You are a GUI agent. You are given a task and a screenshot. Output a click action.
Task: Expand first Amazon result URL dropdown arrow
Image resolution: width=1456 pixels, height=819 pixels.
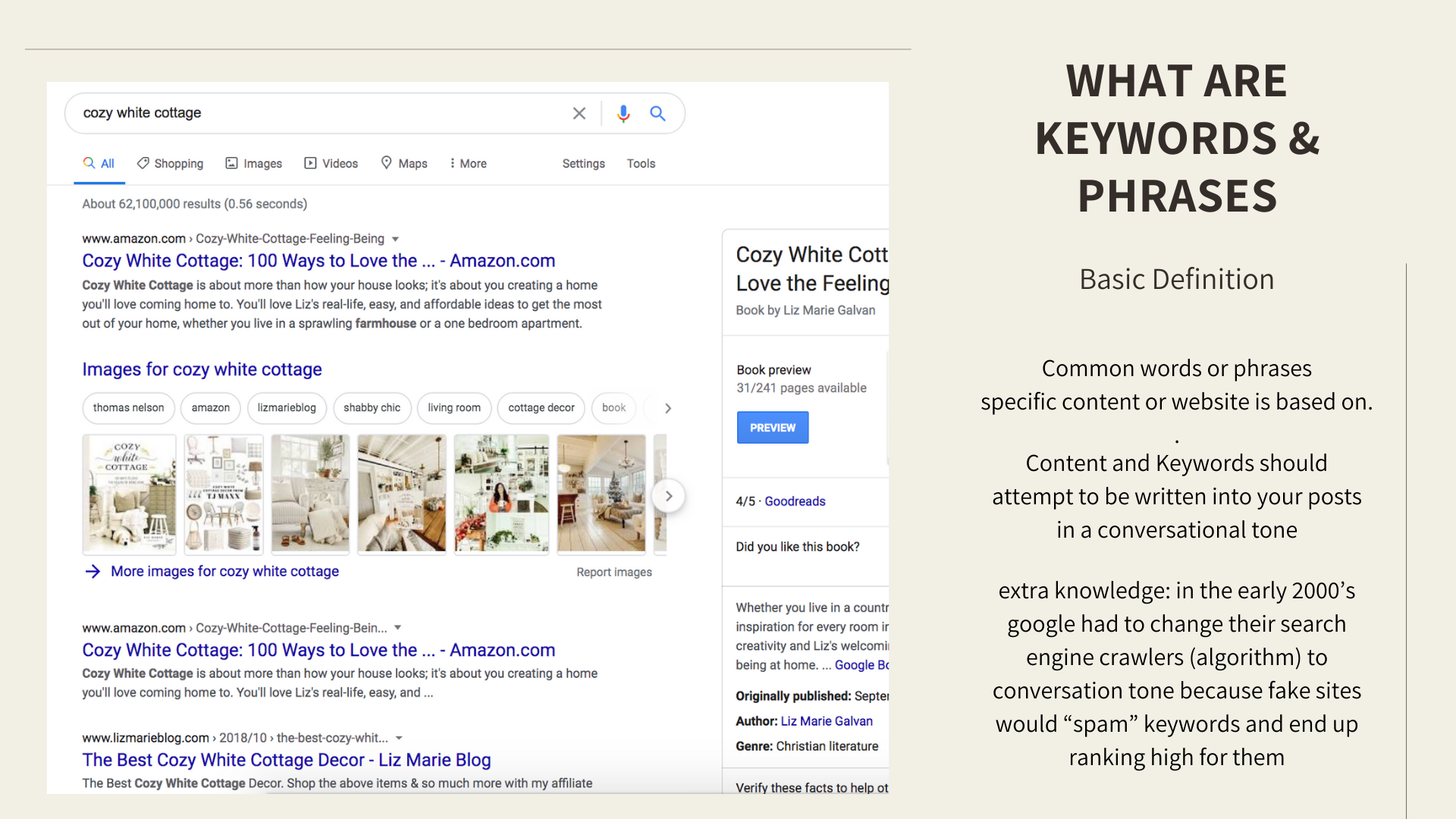point(395,239)
